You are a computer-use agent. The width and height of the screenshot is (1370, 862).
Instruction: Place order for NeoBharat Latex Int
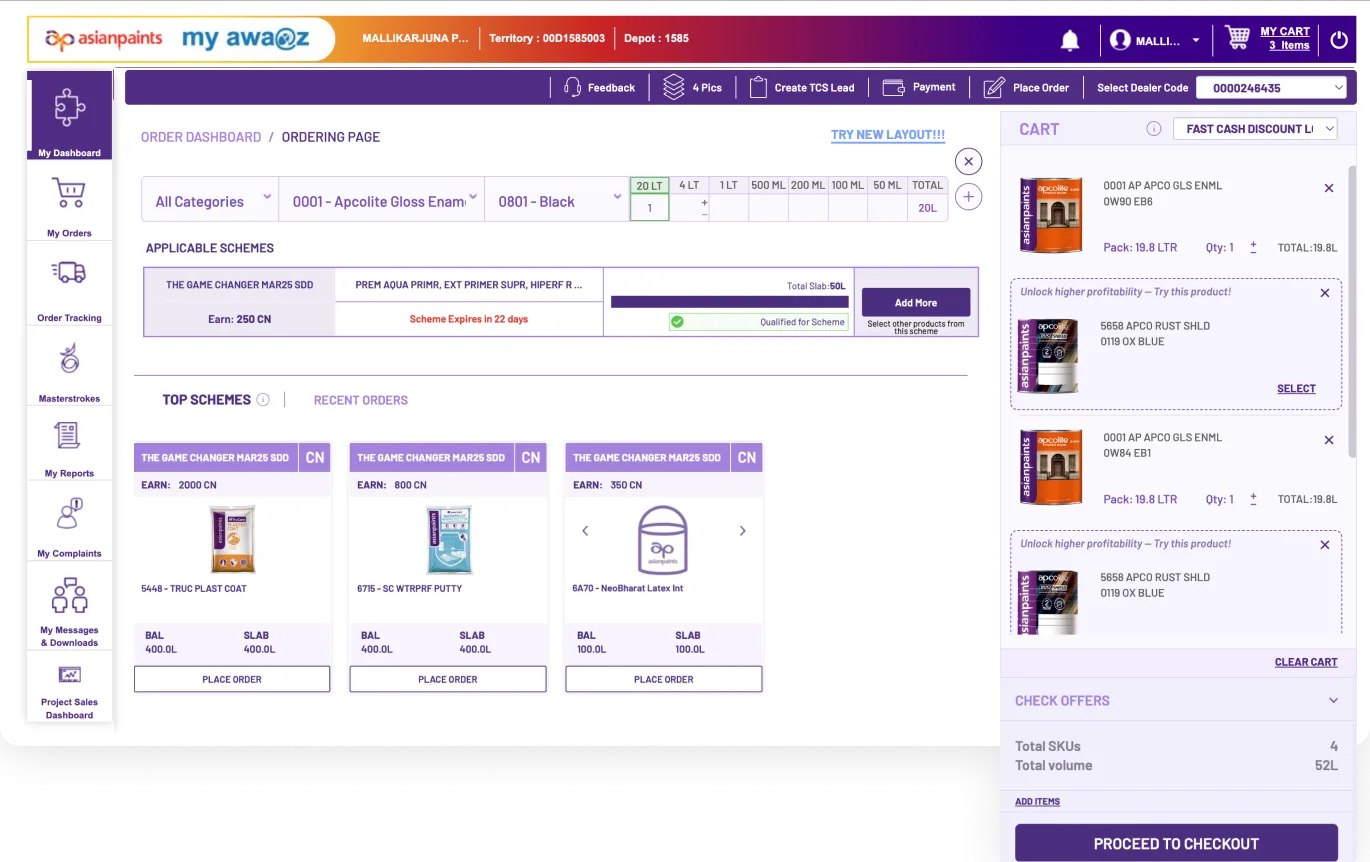664,679
